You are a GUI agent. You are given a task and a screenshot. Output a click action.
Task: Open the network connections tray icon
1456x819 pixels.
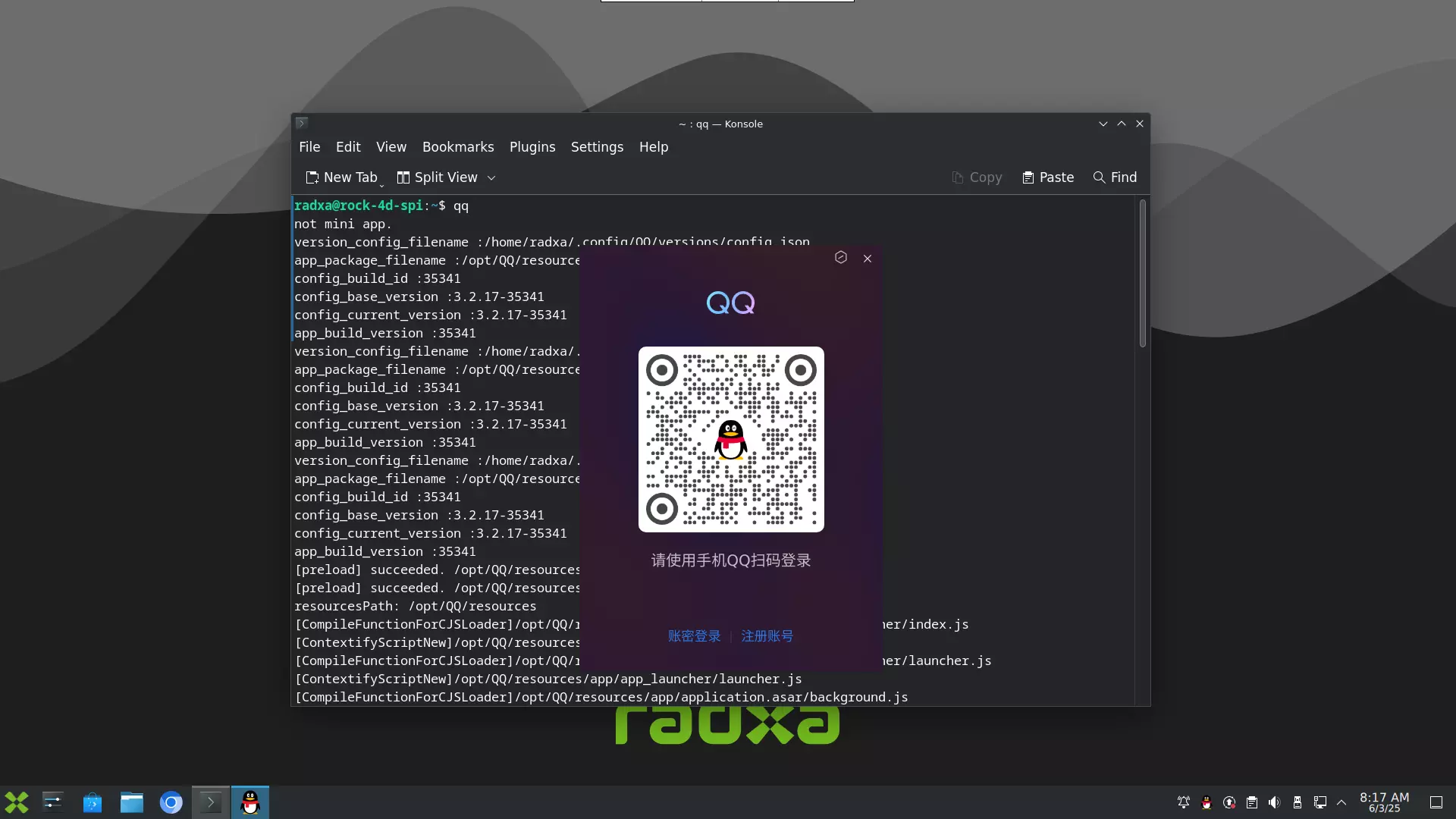[1320, 802]
